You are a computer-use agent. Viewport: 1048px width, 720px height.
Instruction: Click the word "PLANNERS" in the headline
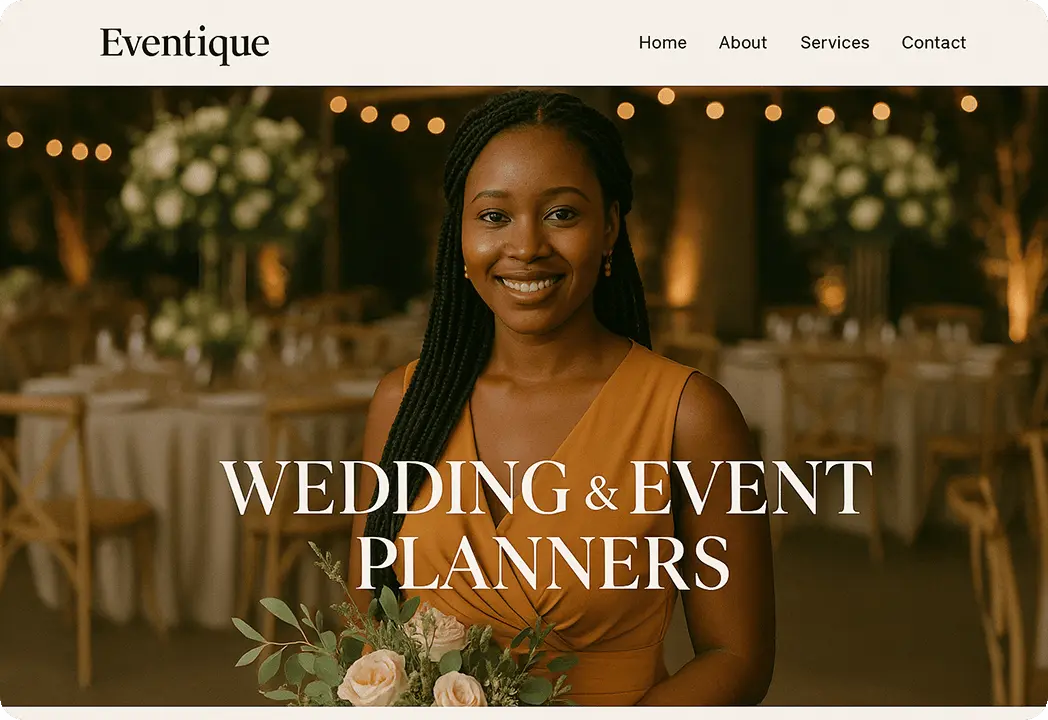[x=542, y=562]
